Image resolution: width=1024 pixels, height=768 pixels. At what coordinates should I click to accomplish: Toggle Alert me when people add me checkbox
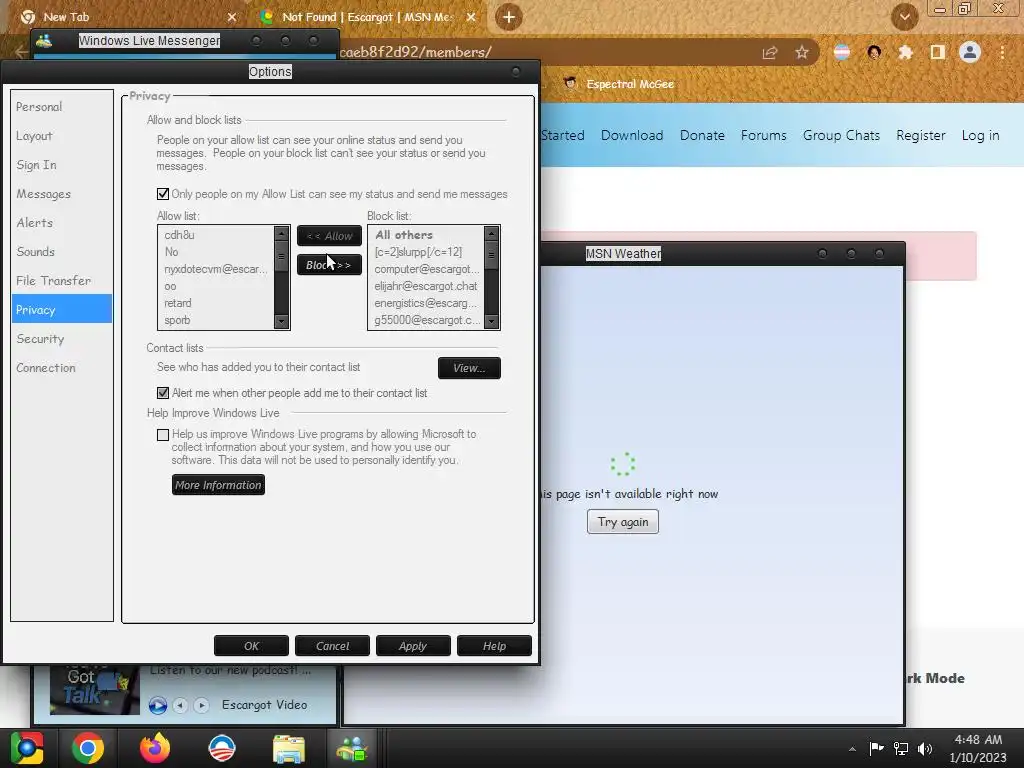(163, 393)
